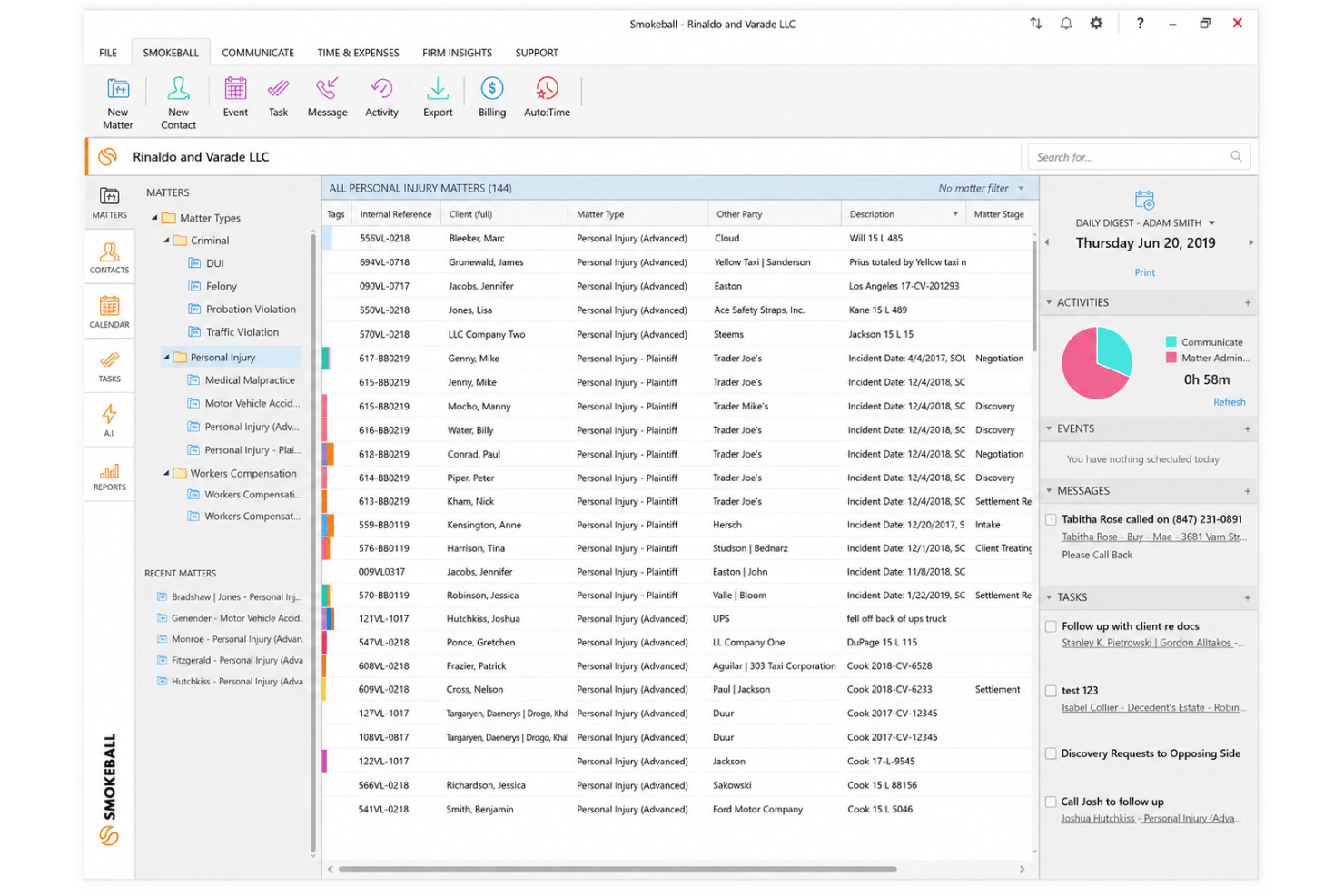
Task: Tick the 'test 123' task checkbox
Action: (x=1051, y=691)
